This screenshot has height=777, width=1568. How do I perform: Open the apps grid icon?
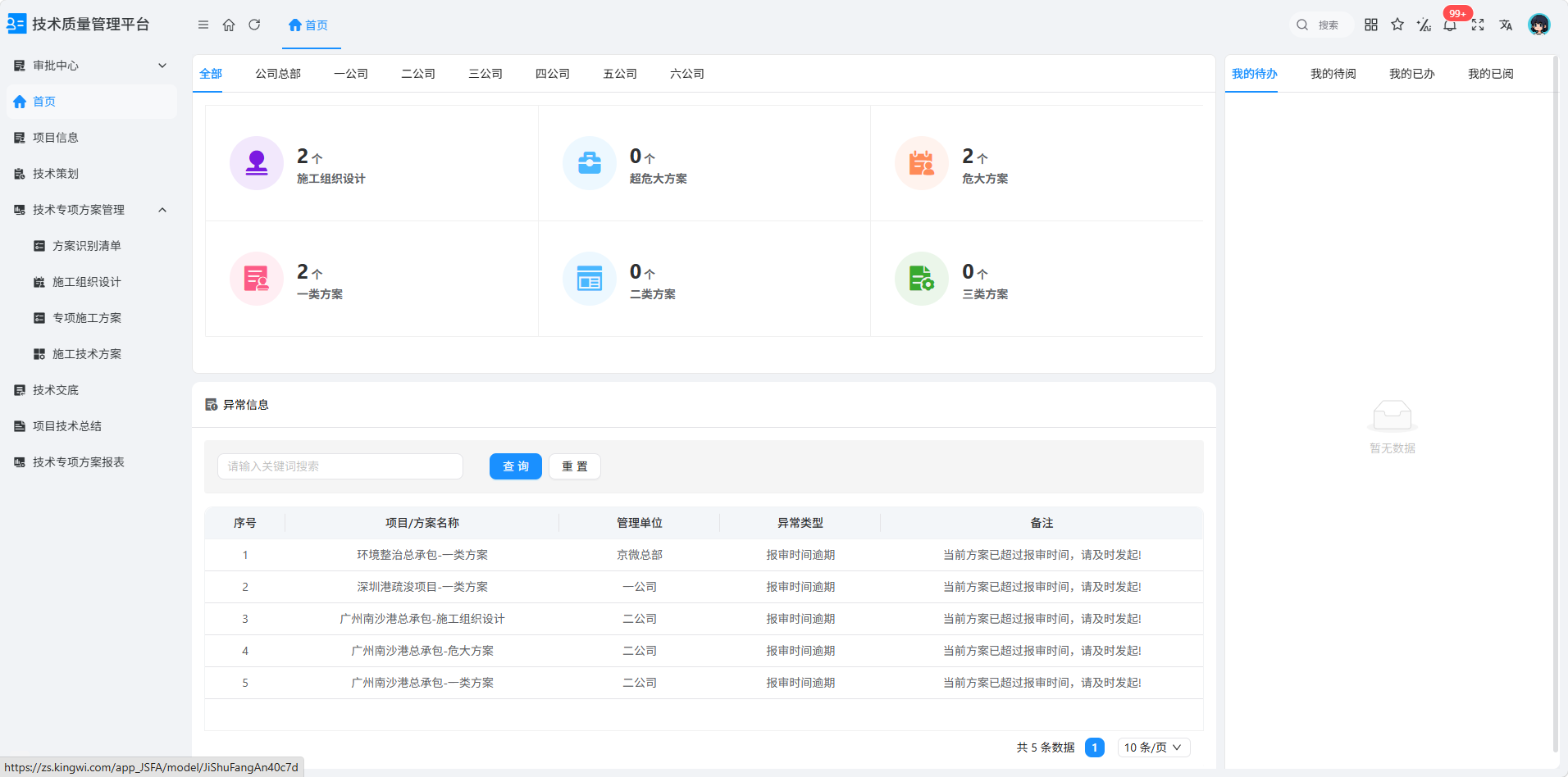pyautogui.click(x=1371, y=25)
